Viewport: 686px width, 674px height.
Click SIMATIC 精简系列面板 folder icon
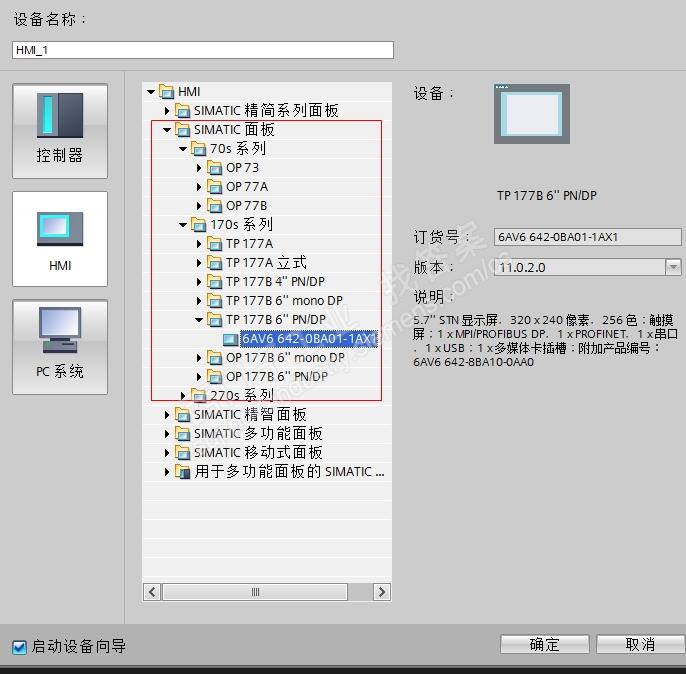tap(182, 111)
